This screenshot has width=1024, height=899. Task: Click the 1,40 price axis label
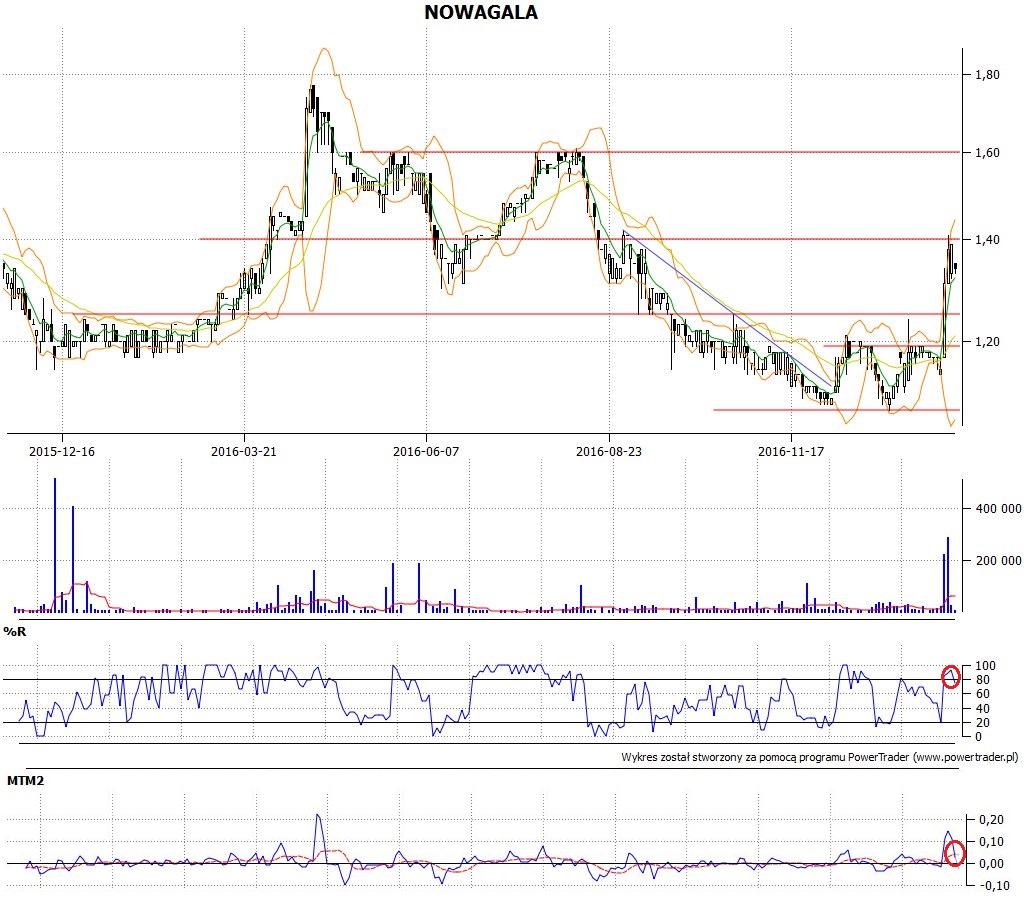[x=987, y=240]
